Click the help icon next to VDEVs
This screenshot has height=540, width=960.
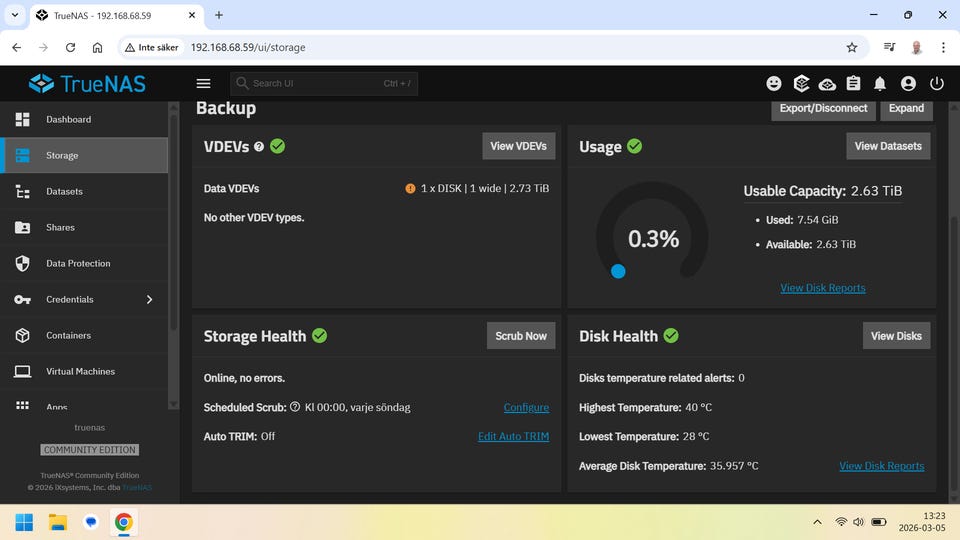click(259, 146)
